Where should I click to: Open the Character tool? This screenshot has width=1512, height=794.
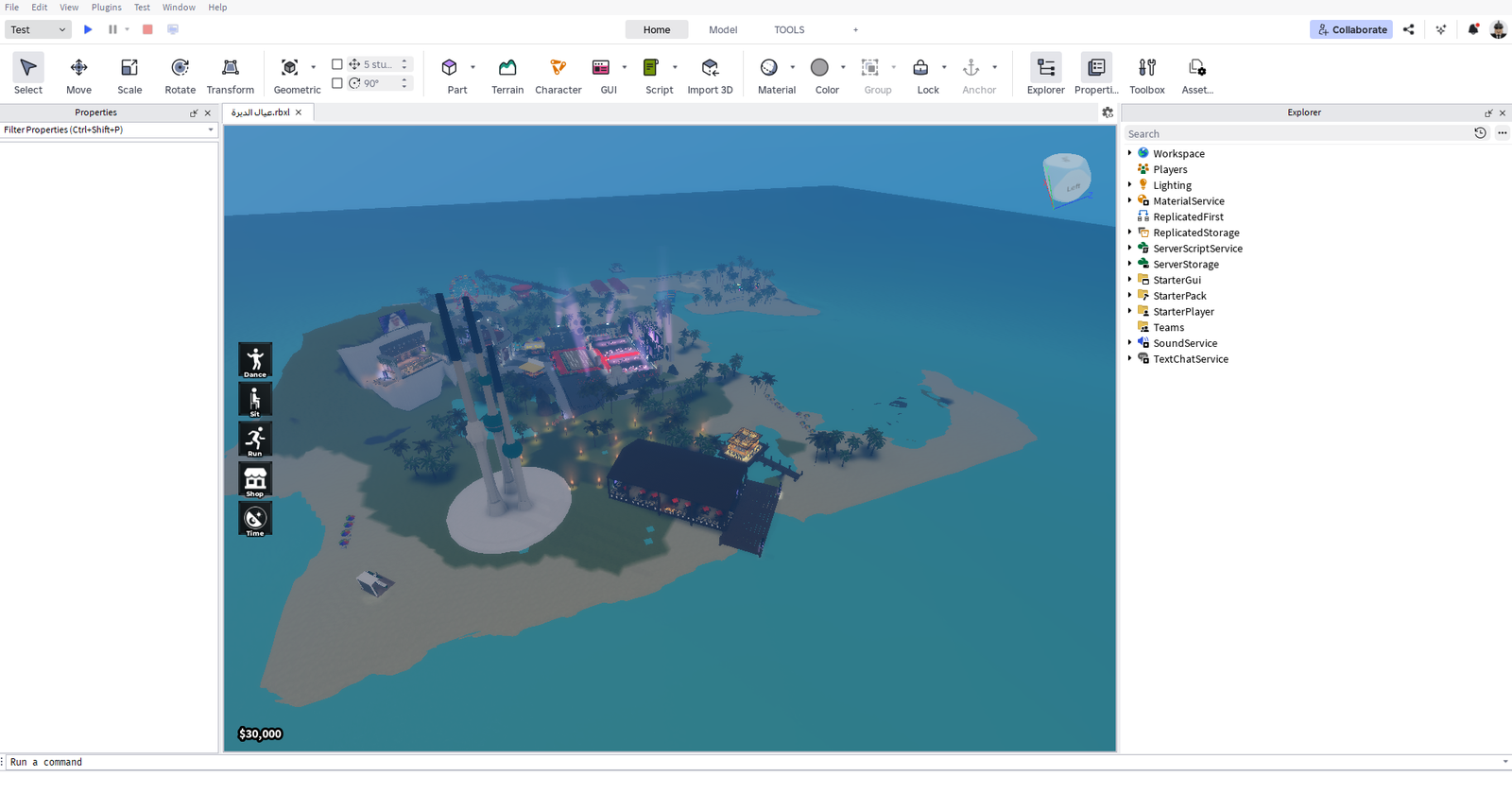pyautogui.click(x=558, y=75)
